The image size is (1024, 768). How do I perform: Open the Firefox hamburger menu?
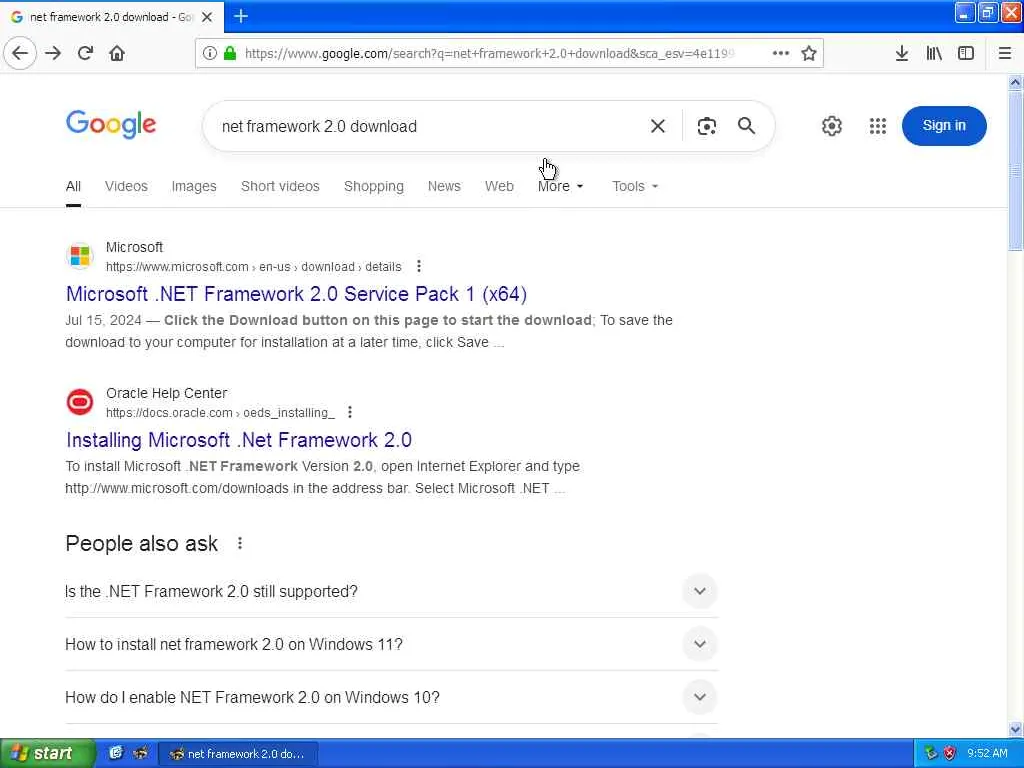pos(1005,53)
